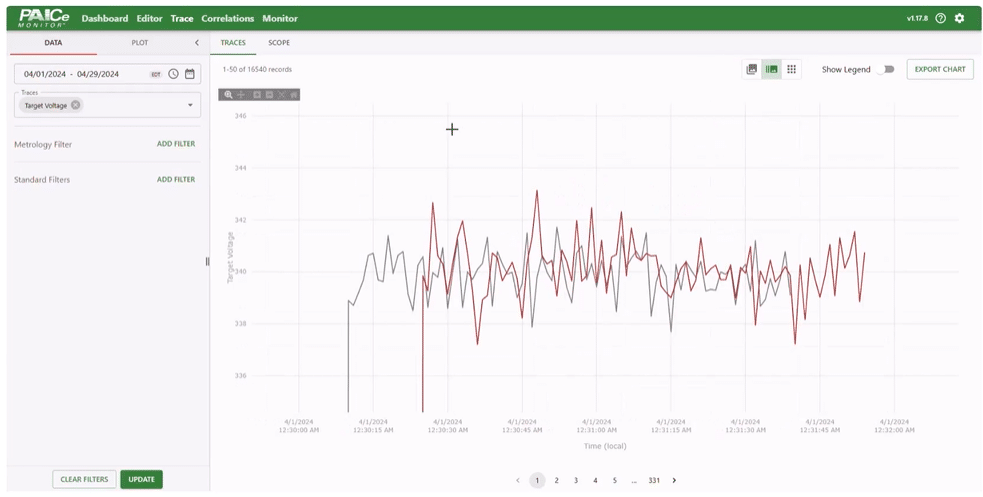Screen dimensions: 983x497
Task: Select the stacked images layout icon
Action: tap(752, 70)
